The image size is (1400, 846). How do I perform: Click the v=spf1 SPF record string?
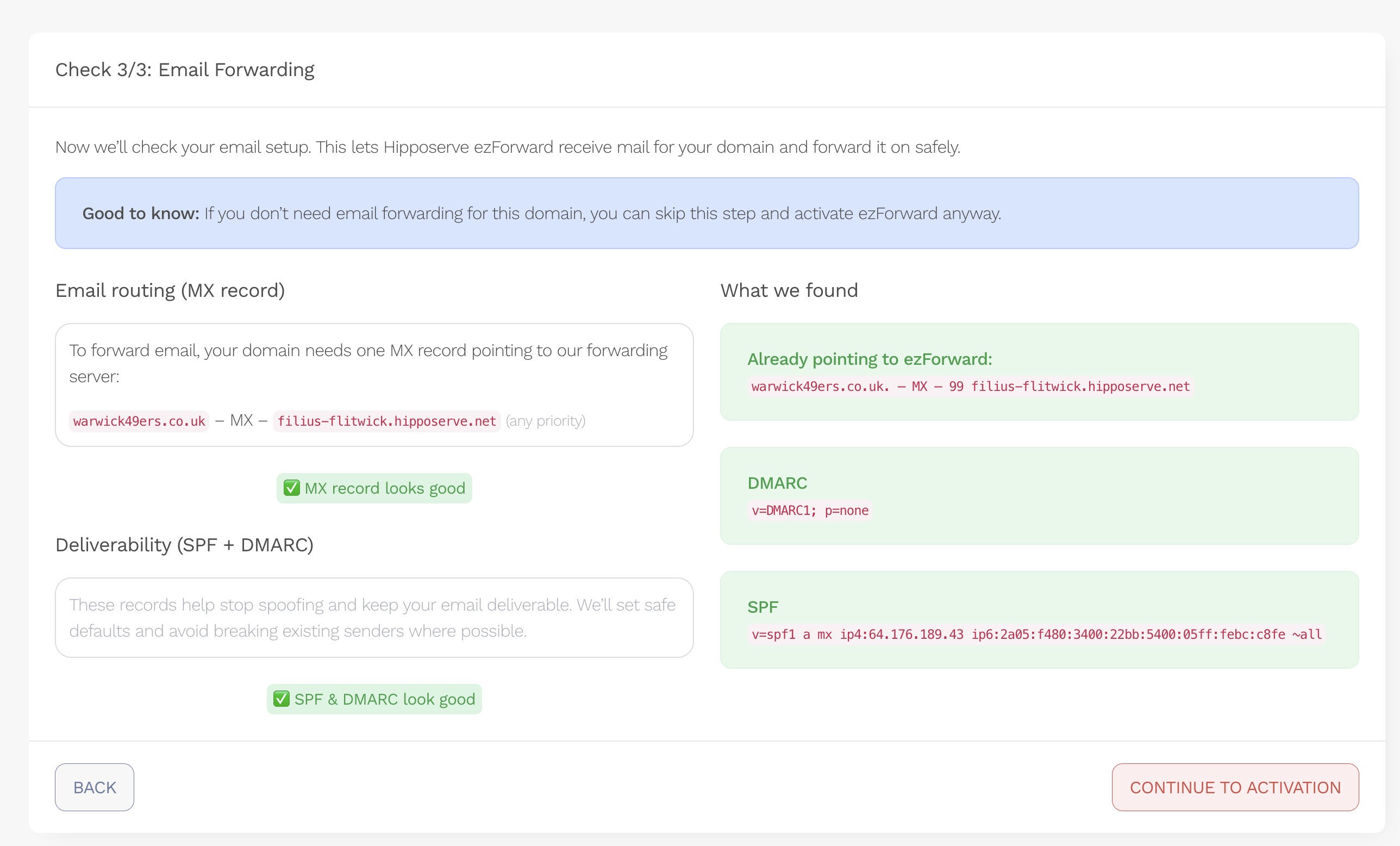pyautogui.click(x=1036, y=634)
